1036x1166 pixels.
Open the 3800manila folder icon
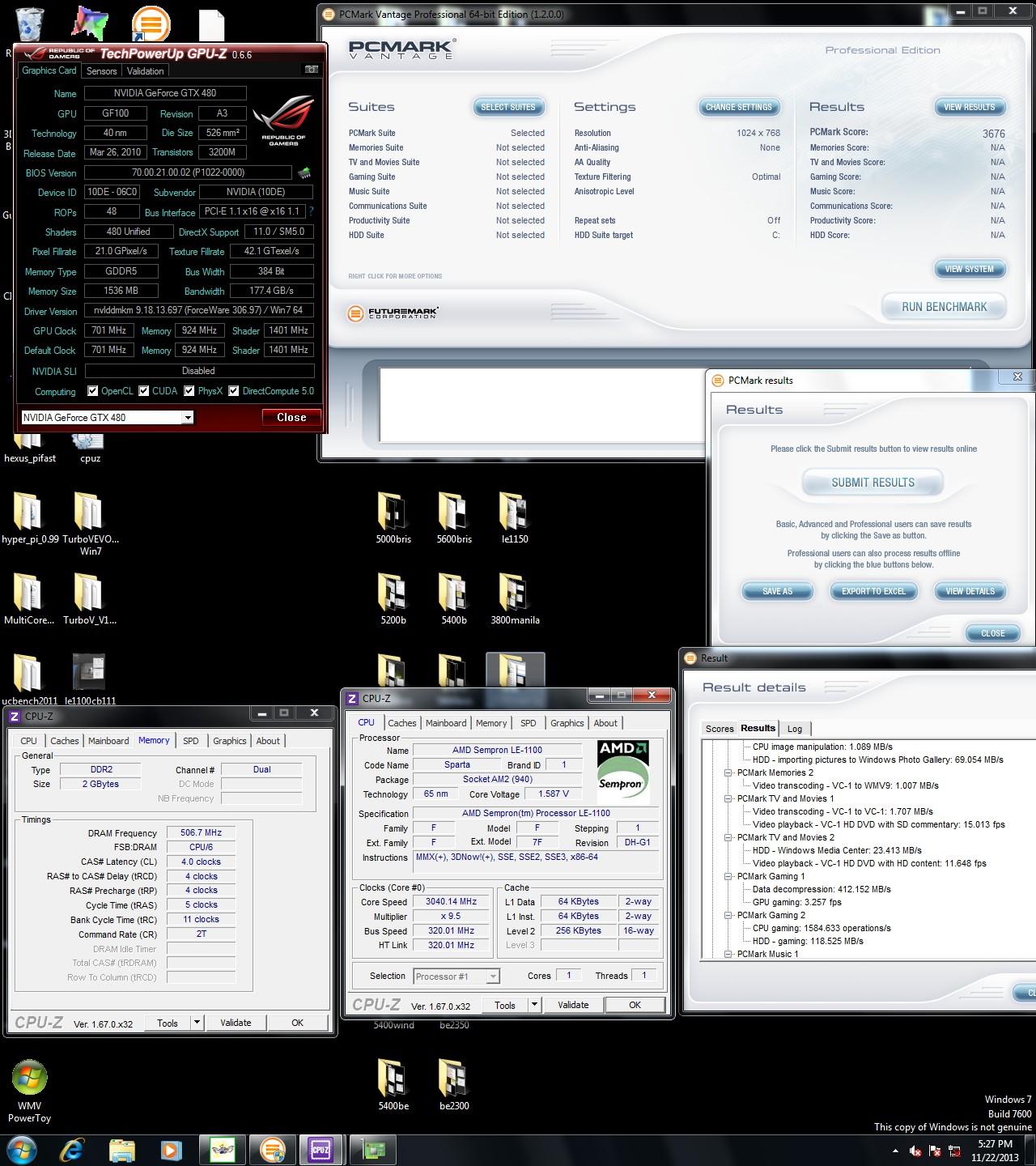515,594
